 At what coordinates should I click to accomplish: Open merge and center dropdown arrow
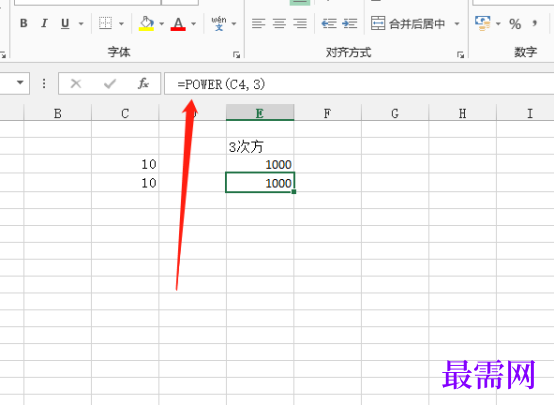point(457,24)
